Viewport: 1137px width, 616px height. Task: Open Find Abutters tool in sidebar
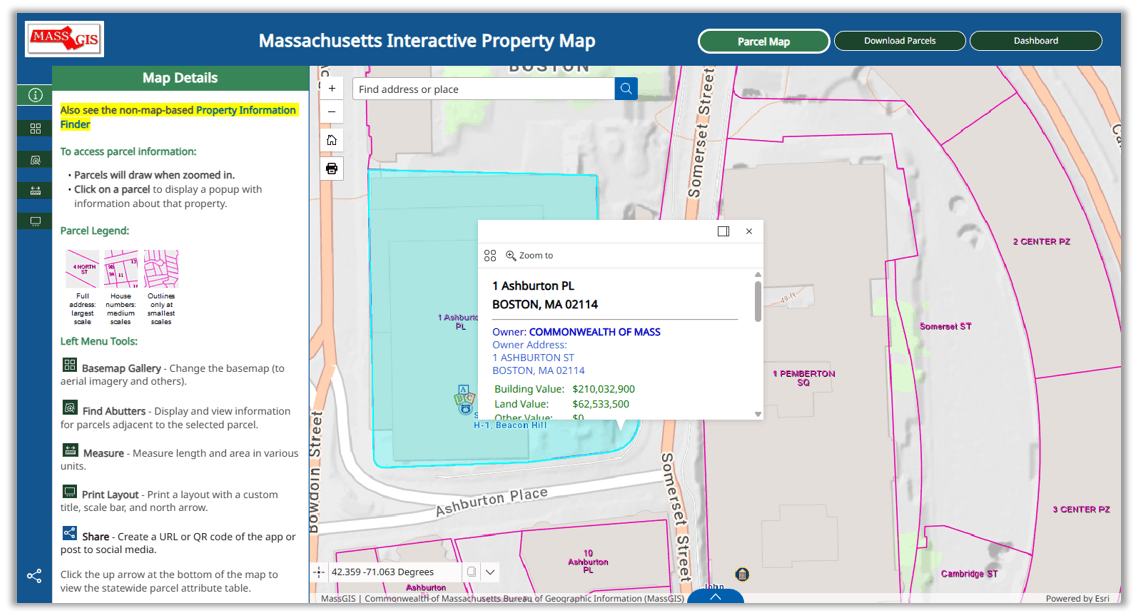35,160
